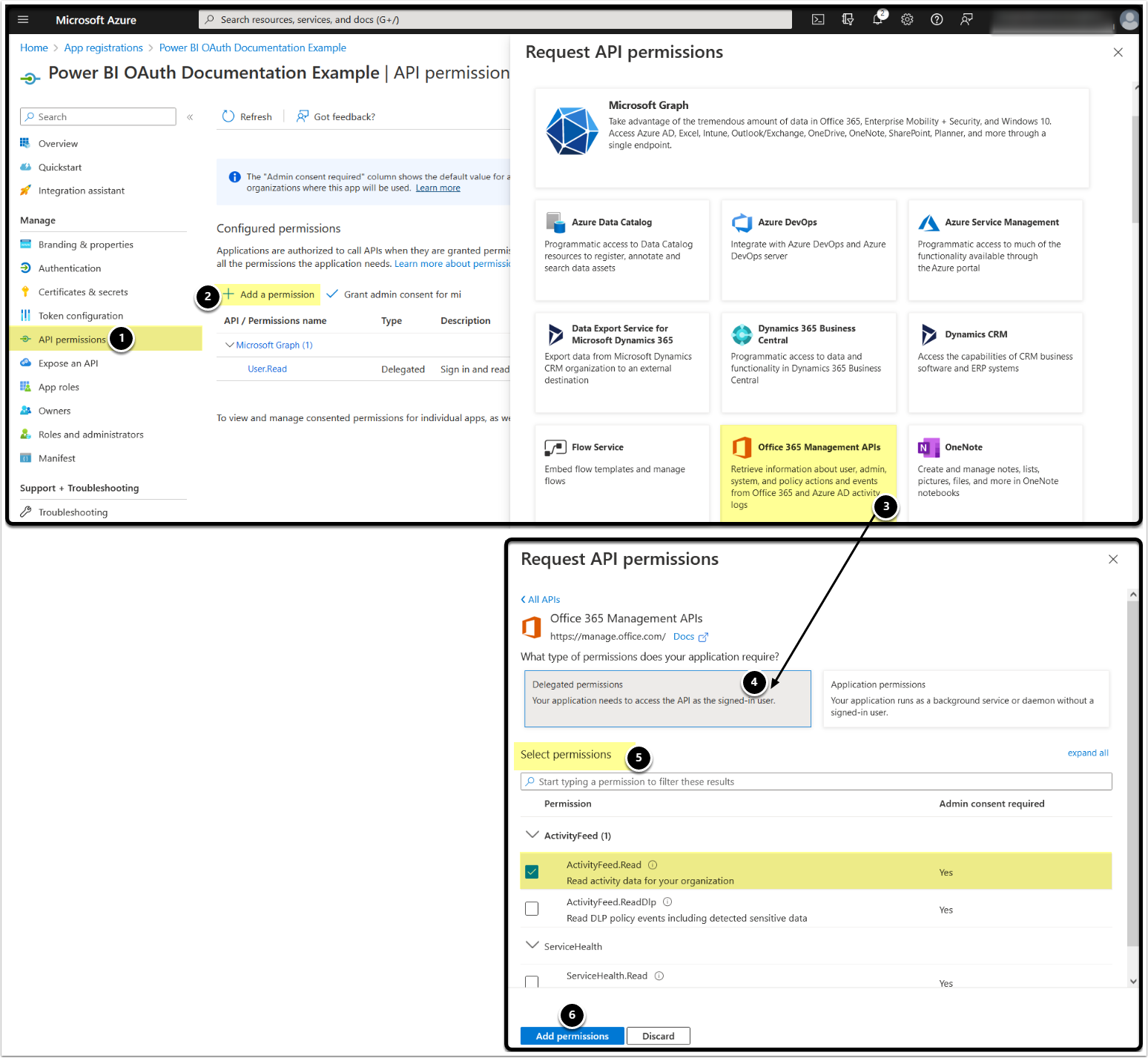Viewport: 1148px width, 1058px height.
Task: Open the header Feedback icon
Action: click(x=966, y=20)
